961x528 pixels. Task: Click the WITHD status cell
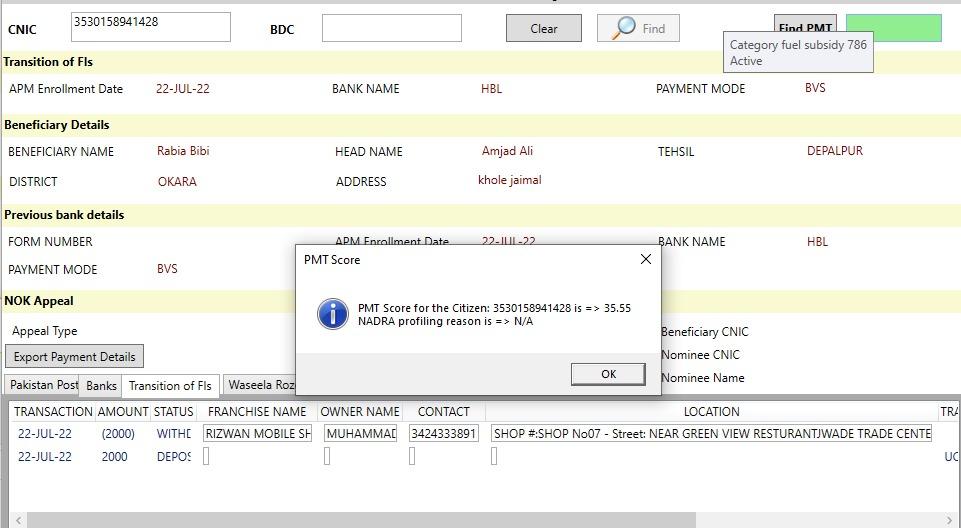174,434
